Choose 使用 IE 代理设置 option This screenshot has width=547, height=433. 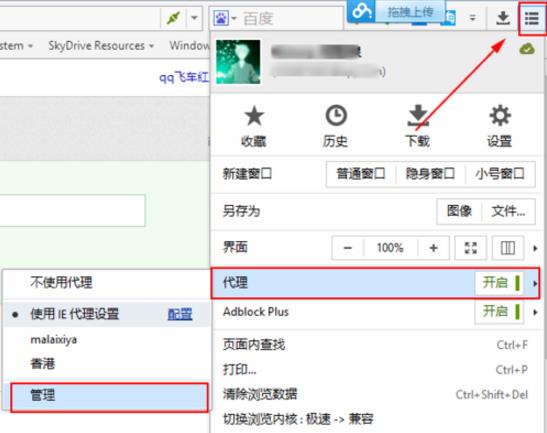tap(106, 314)
